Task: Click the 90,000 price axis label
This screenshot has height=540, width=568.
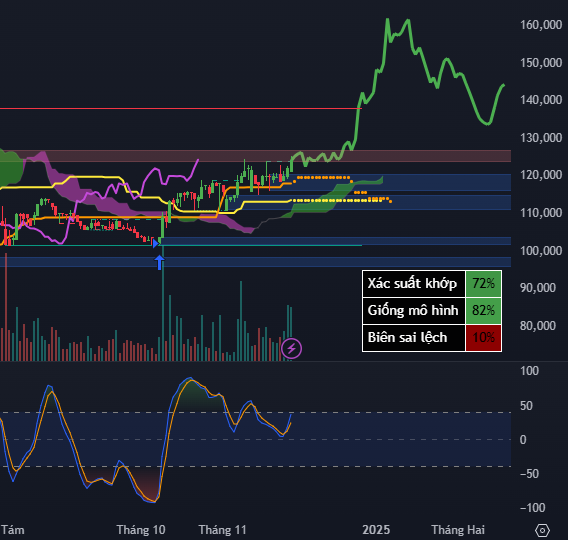Action: point(538,288)
